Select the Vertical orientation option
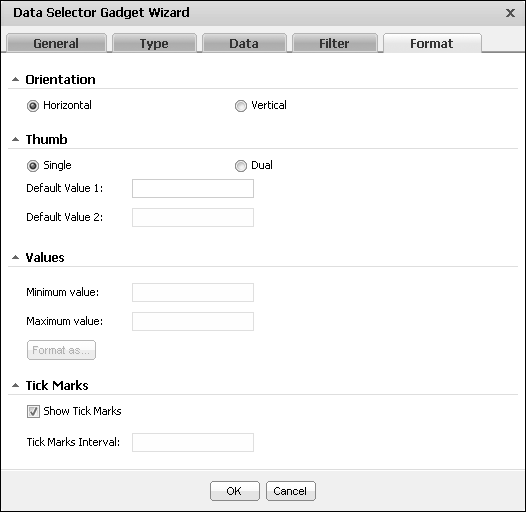The image size is (526, 512). click(x=241, y=106)
